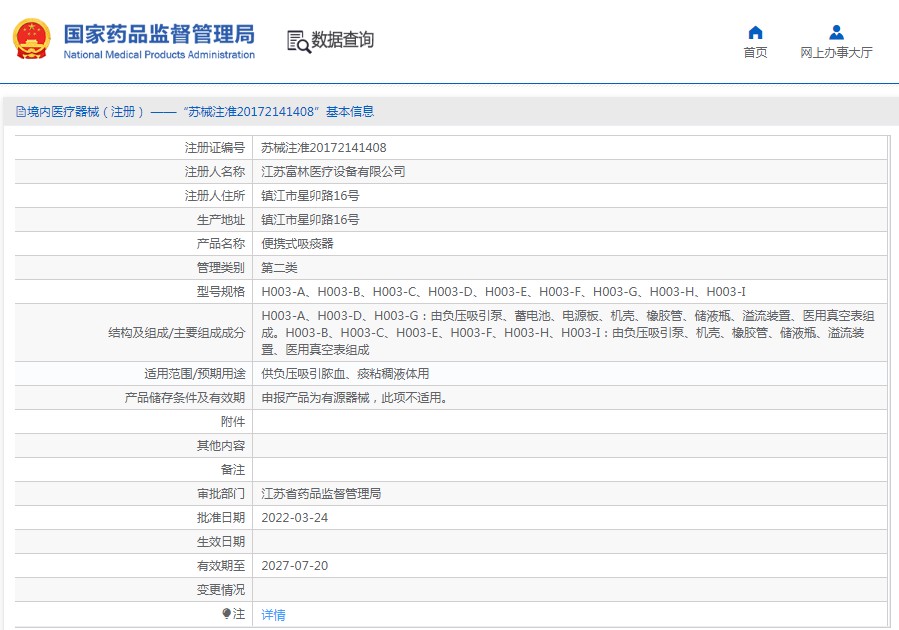899x630 pixels.
Task: Click the 型号规格 label
Action: (221, 292)
